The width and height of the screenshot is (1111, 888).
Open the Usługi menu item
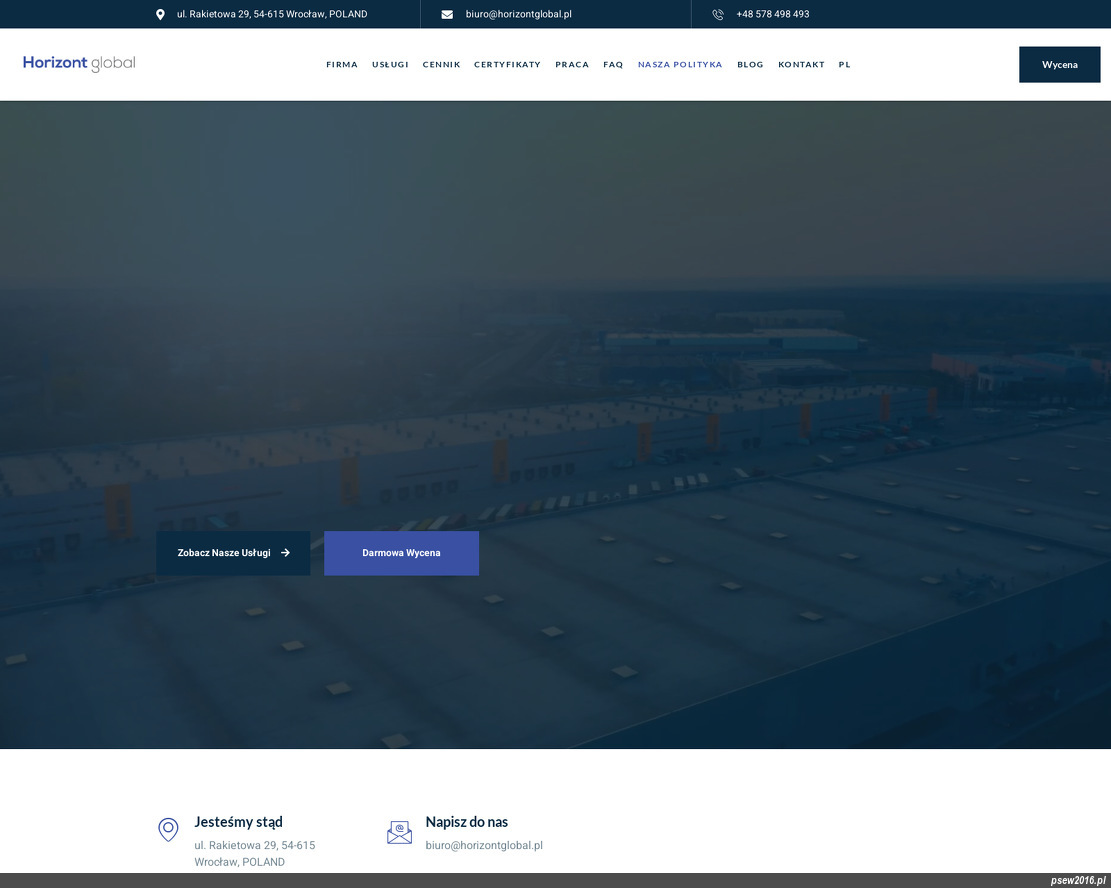click(390, 64)
